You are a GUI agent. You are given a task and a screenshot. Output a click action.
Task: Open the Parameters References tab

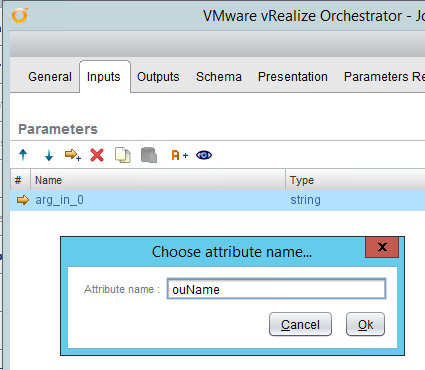(x=384, y=77)
